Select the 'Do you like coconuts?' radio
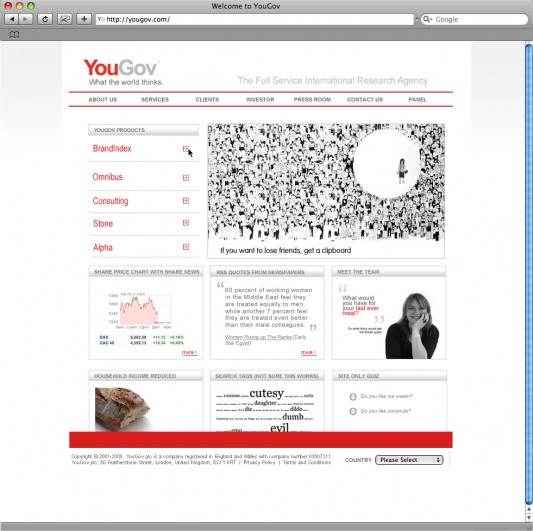The width and height of the screenshot is (533, 531). (353, 411)
